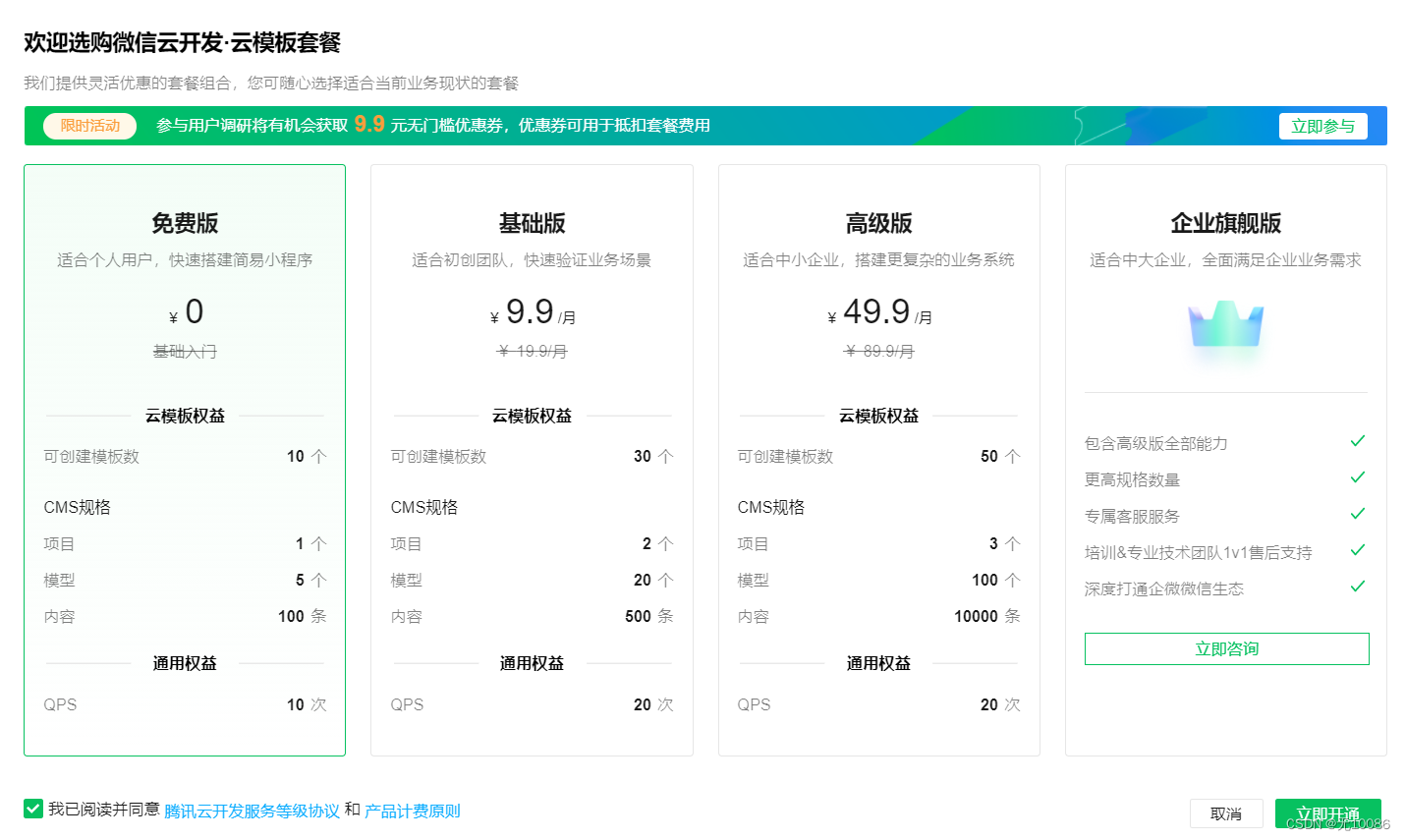Click 可创建模板数 value 10 个 in 免费版
Screen dimensions: 1405x840
click(307, 456)
